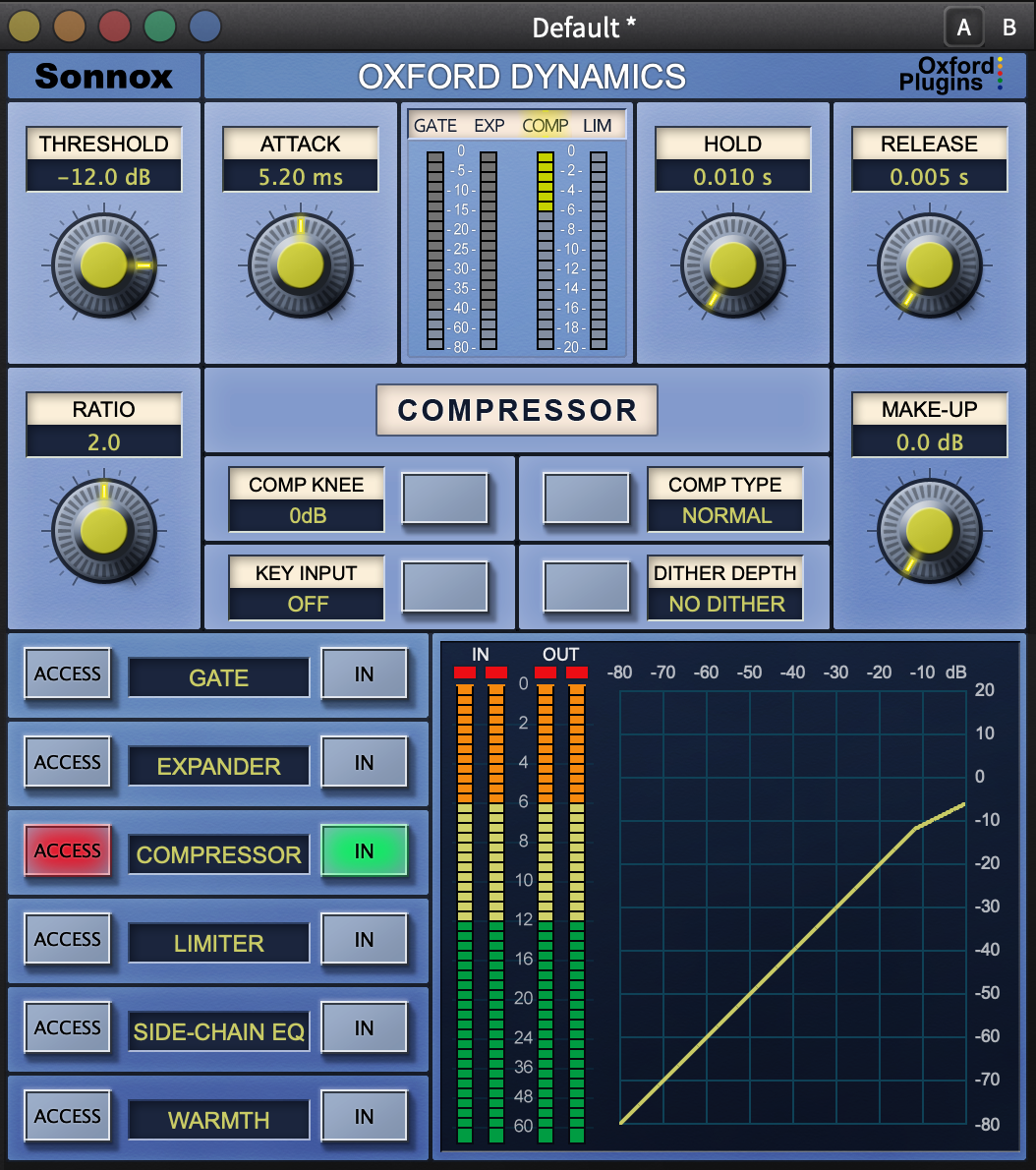
Task: Click the right OUT meter red clip indicator
Action: click(577, 673)
